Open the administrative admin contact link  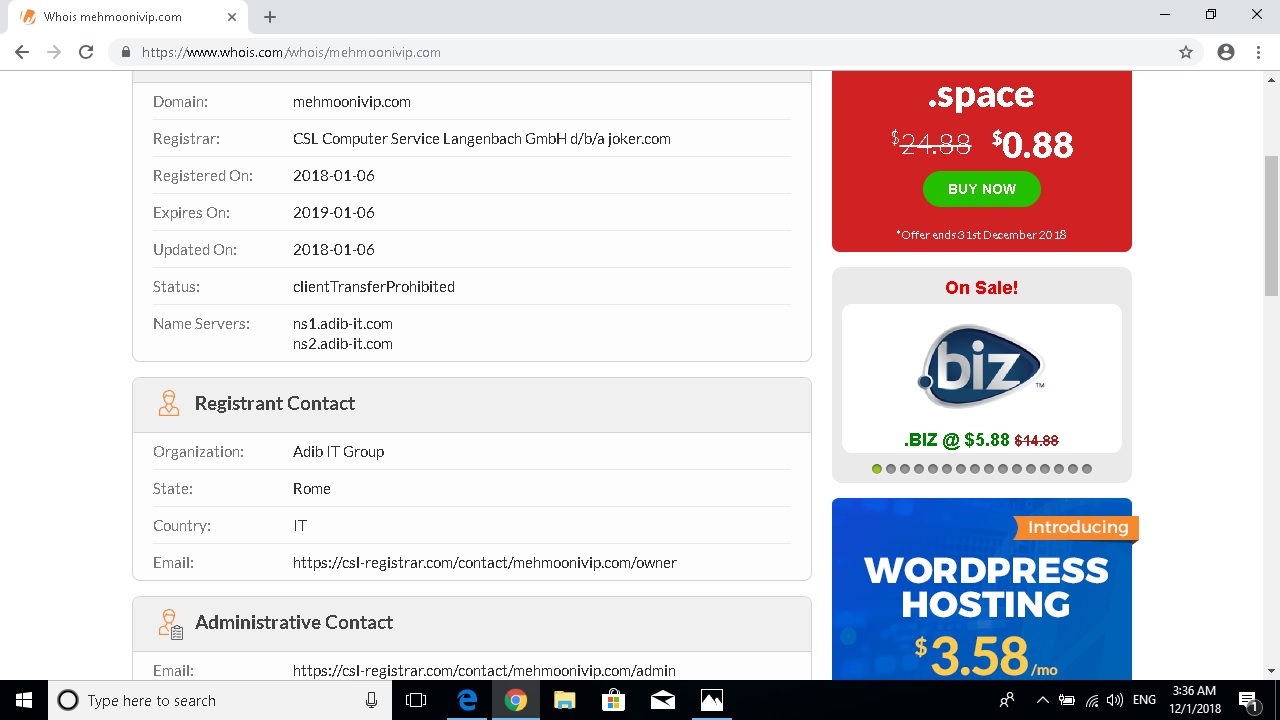point(484,671)
